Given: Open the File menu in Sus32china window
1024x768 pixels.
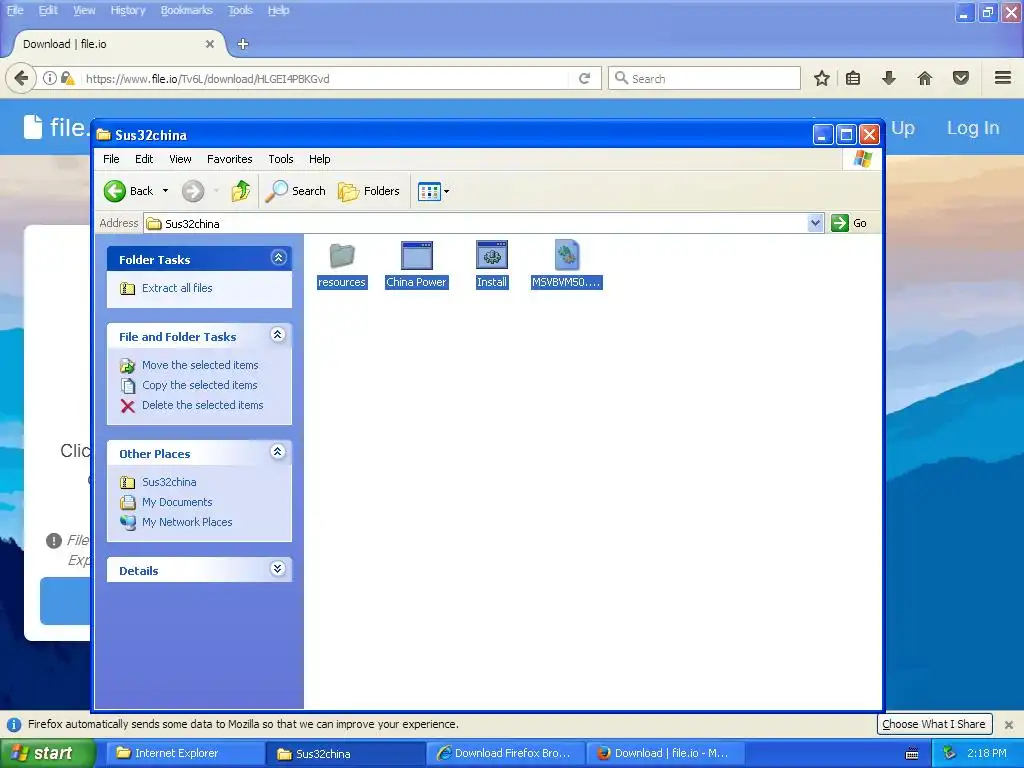Looking at the screenshot, I should click(111, 159).
